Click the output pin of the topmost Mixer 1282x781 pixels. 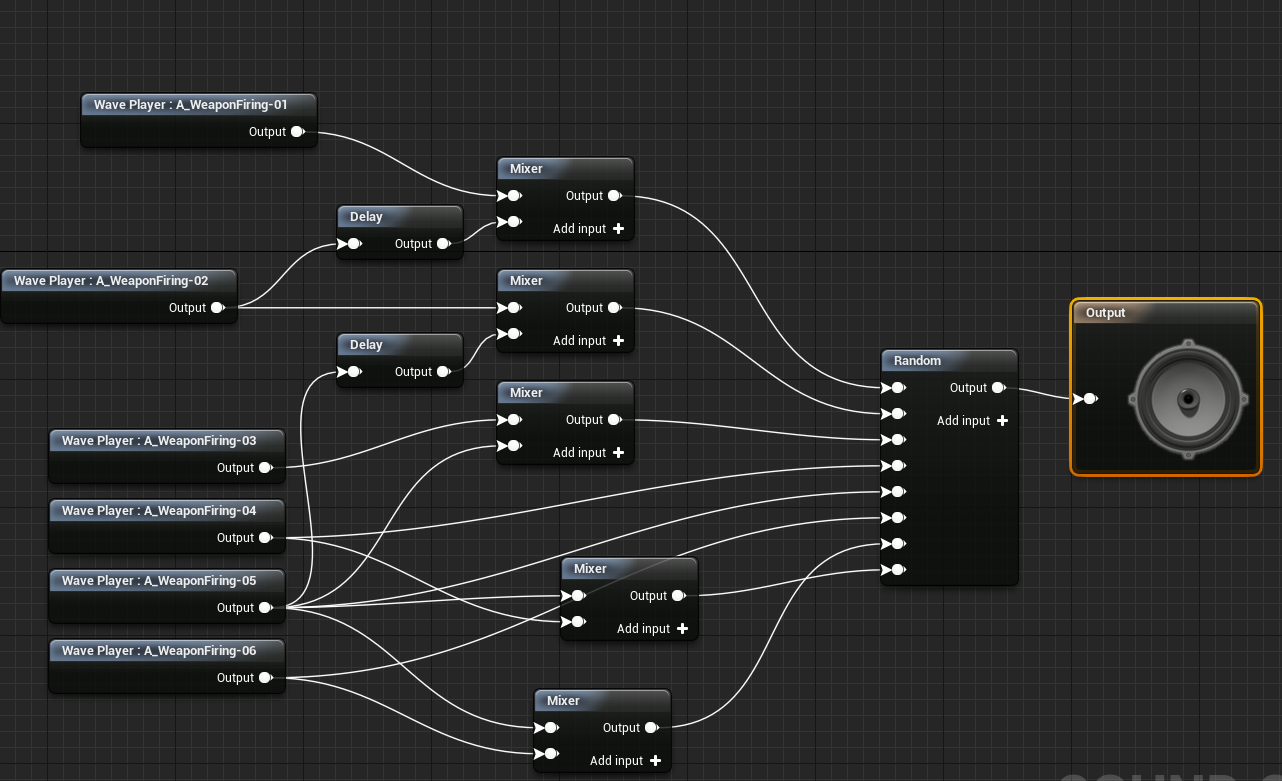[614, 196]
